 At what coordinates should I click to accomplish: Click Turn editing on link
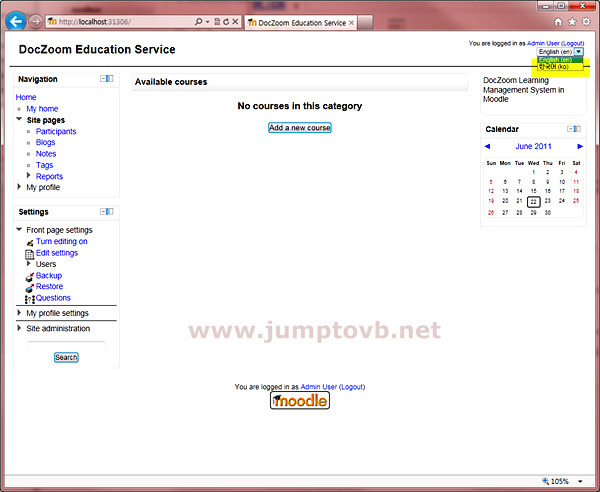pos(62,241)
